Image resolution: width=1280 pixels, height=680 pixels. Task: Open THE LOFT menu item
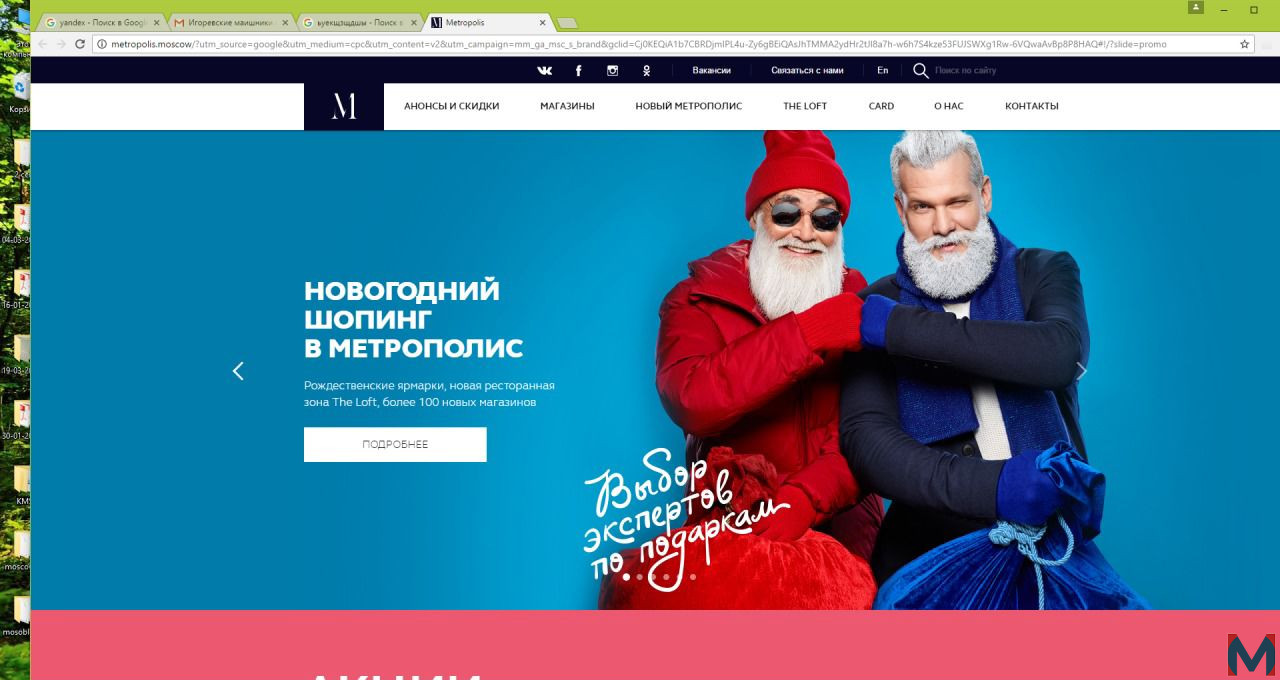tap(805, 106)
